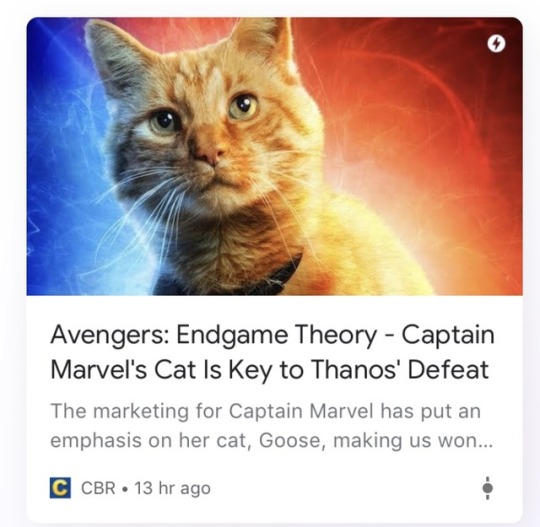This screenshot has height=527, width=540.
Task: Click the "13 hr ago" timestamp
Action: point(172,488)
